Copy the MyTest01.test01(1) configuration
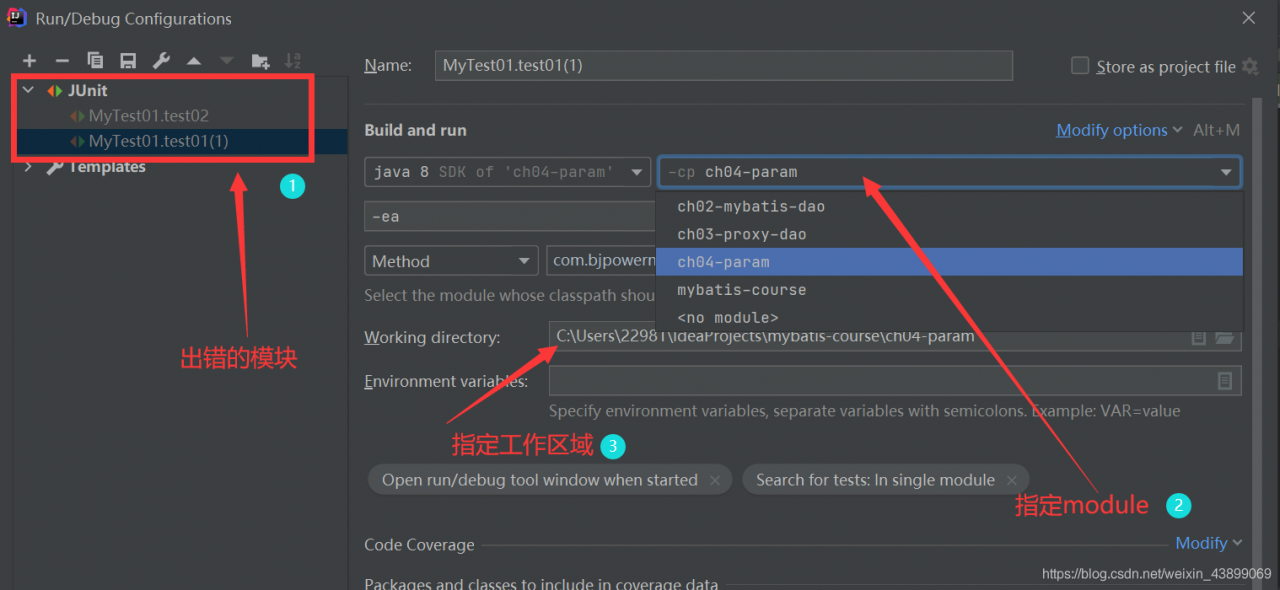 point(95,60)
